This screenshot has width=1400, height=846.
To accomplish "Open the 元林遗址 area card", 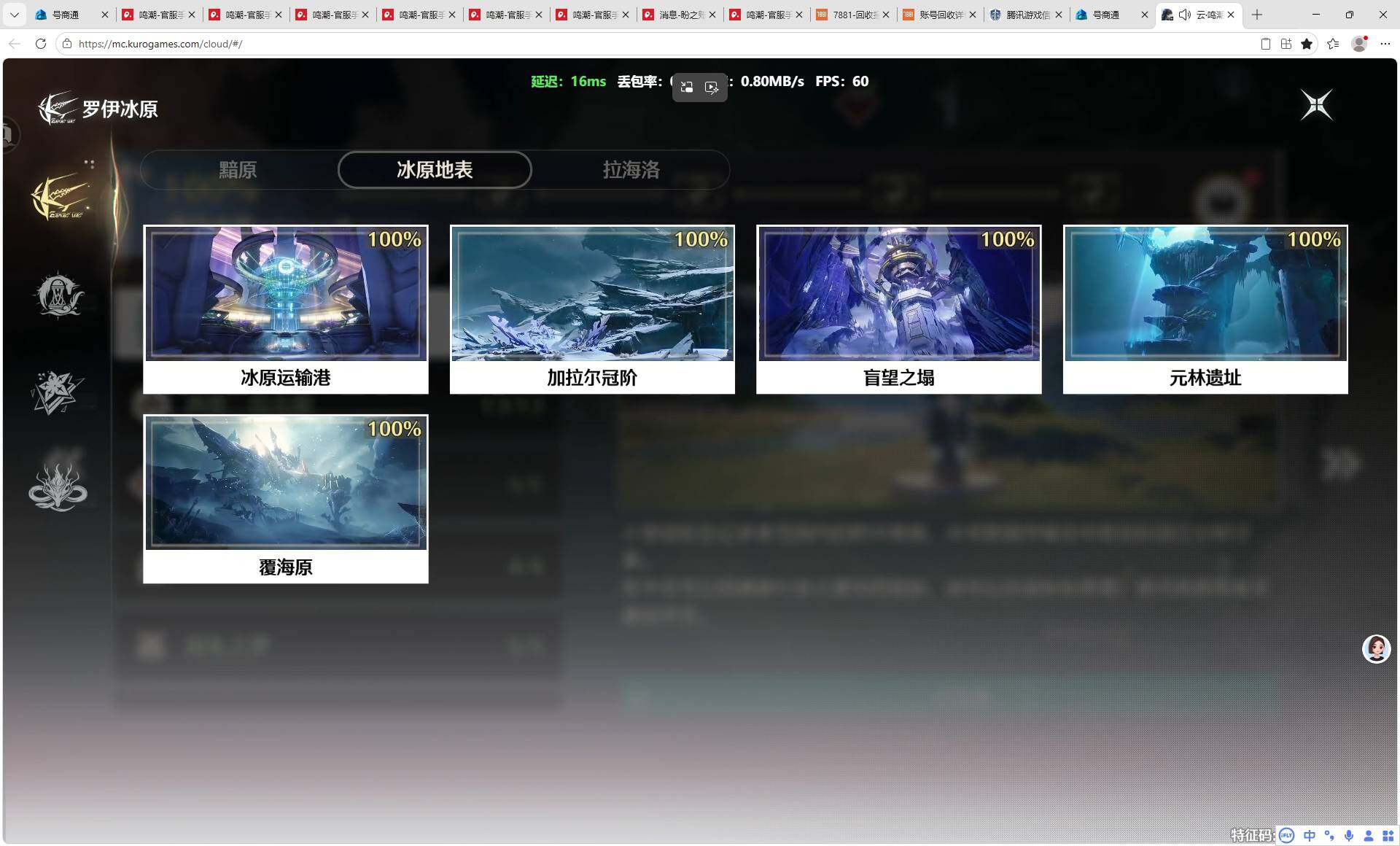I will (x=1205, y=309).
